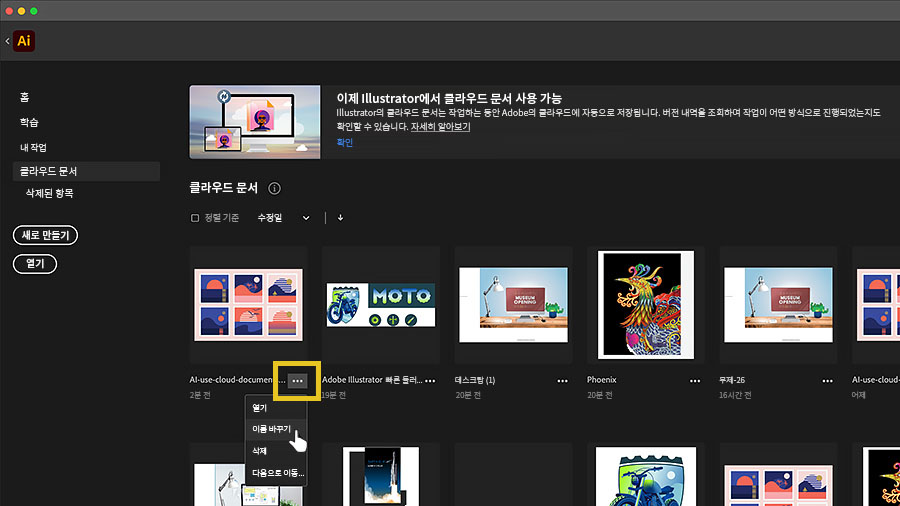Click the 2분 전 timestamp text
Screen dimensions: 900x506
point(200,395)
